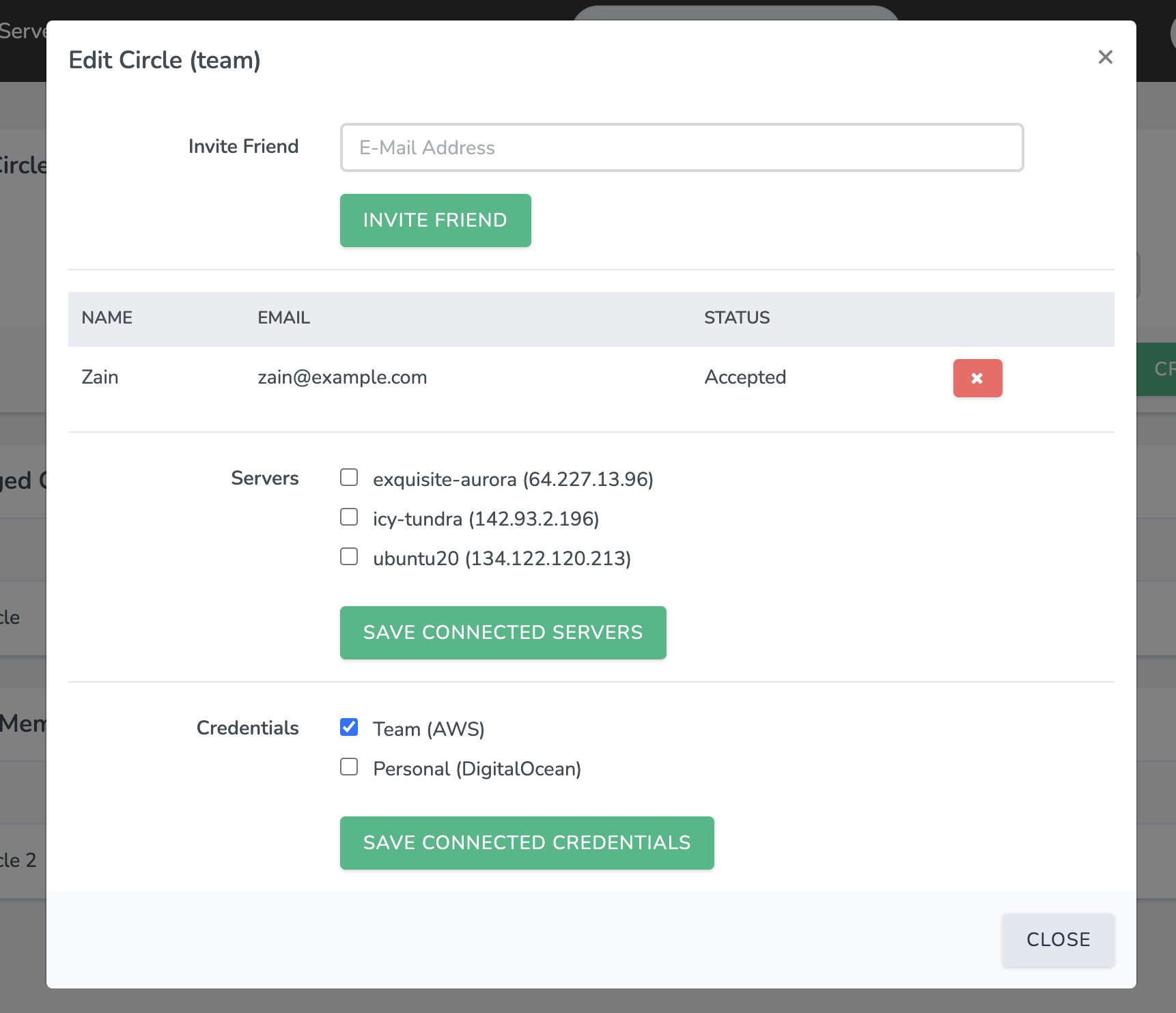Check the icy-tundra server
1176x1013 pixels.
point(348,517)
